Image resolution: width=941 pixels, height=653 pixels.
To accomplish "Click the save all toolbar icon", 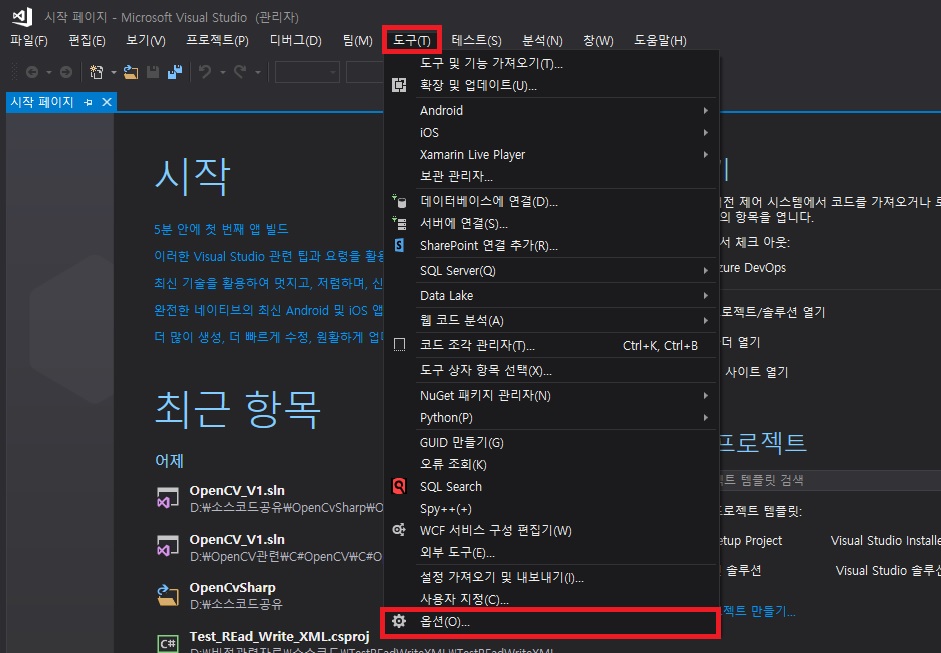I will click(x=175, y=72).
